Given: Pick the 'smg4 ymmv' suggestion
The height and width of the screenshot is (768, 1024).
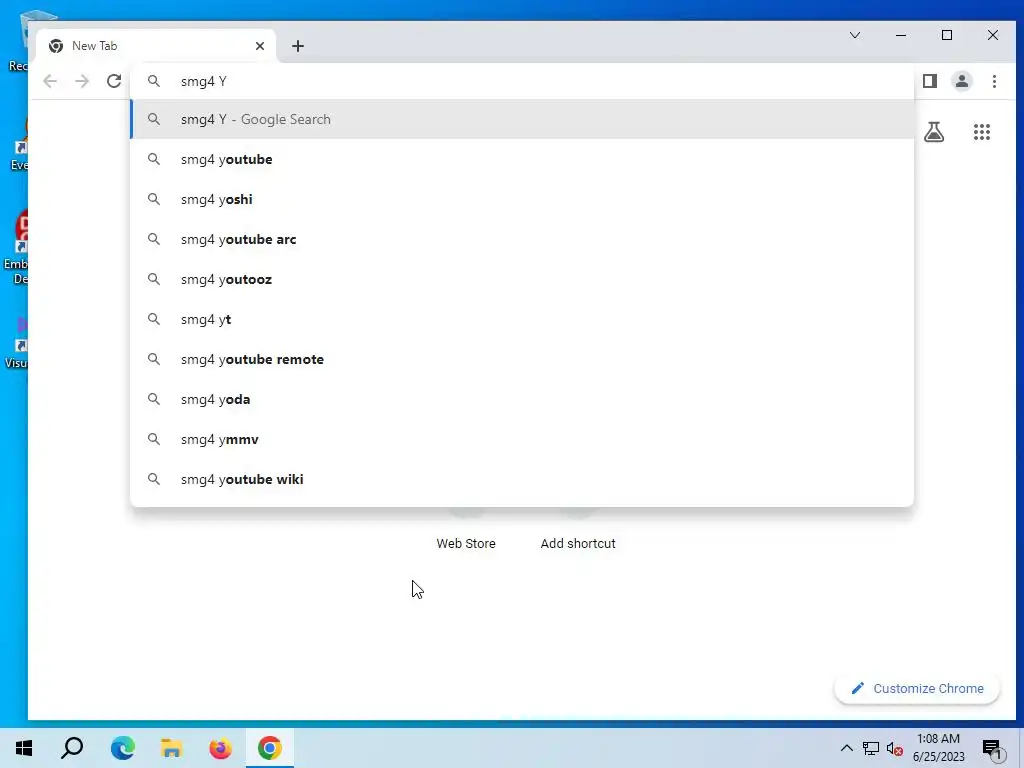Looking at the screenshot, I should pos(522,439).
